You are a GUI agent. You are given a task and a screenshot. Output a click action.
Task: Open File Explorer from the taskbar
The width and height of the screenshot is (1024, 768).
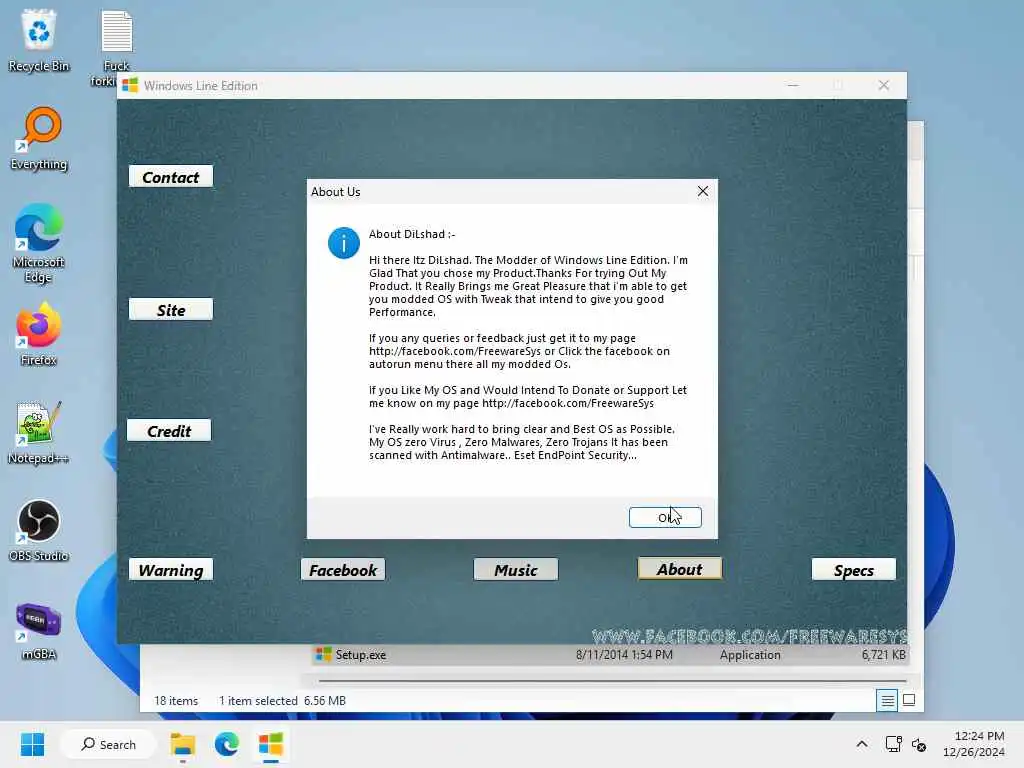(x=183, y=744)
